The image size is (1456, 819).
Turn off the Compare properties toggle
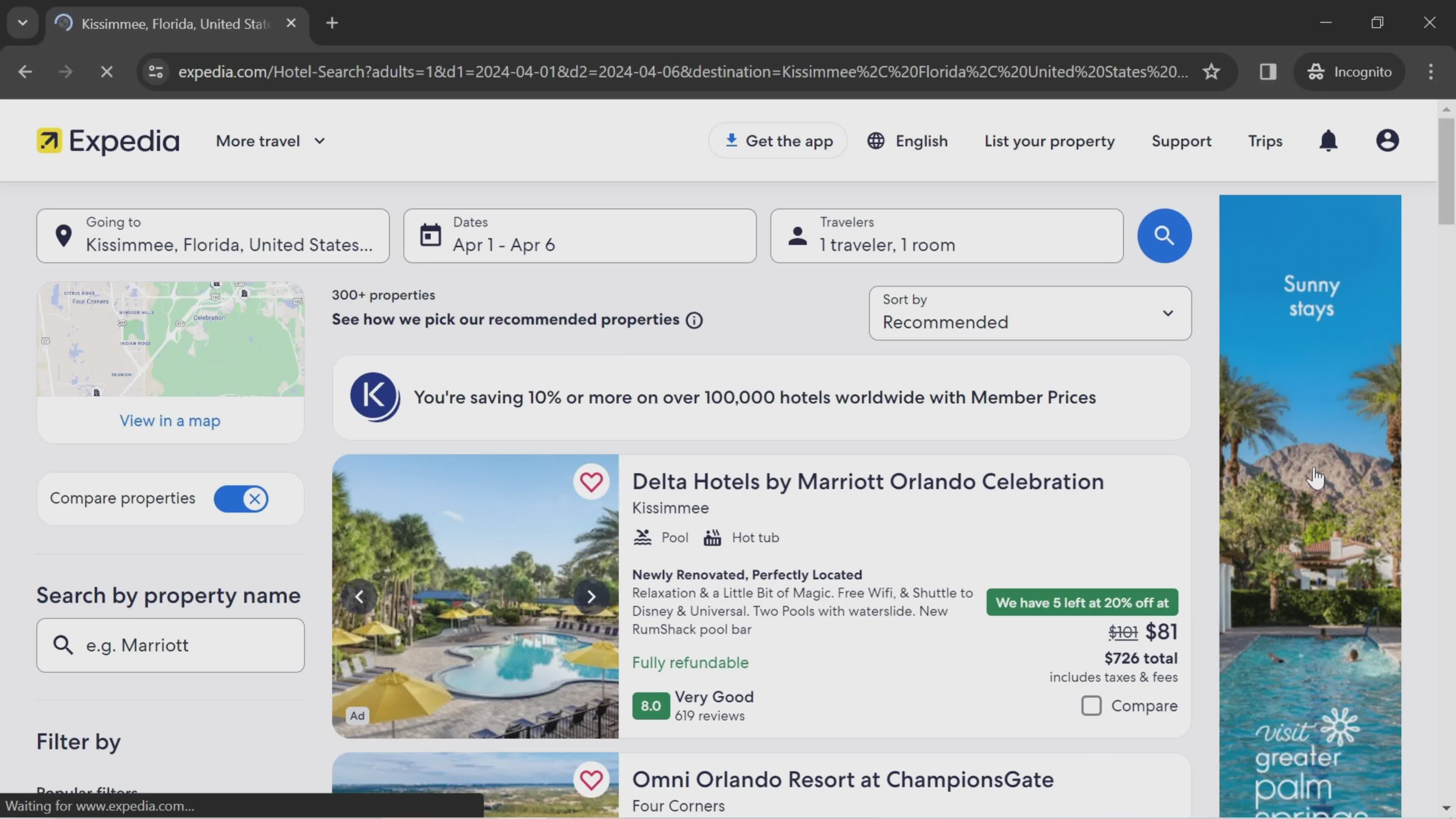[242, 499]
